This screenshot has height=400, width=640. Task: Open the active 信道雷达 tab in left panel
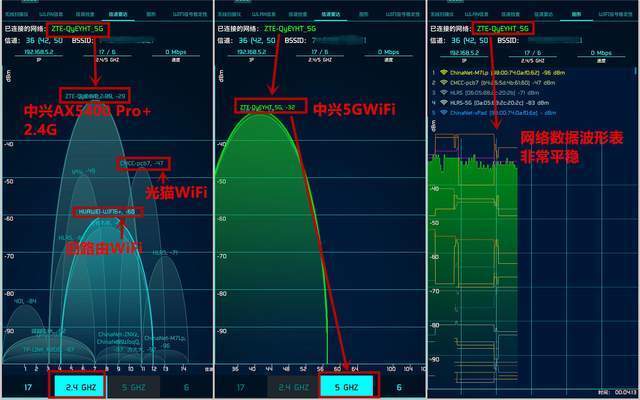pos(118,14)
